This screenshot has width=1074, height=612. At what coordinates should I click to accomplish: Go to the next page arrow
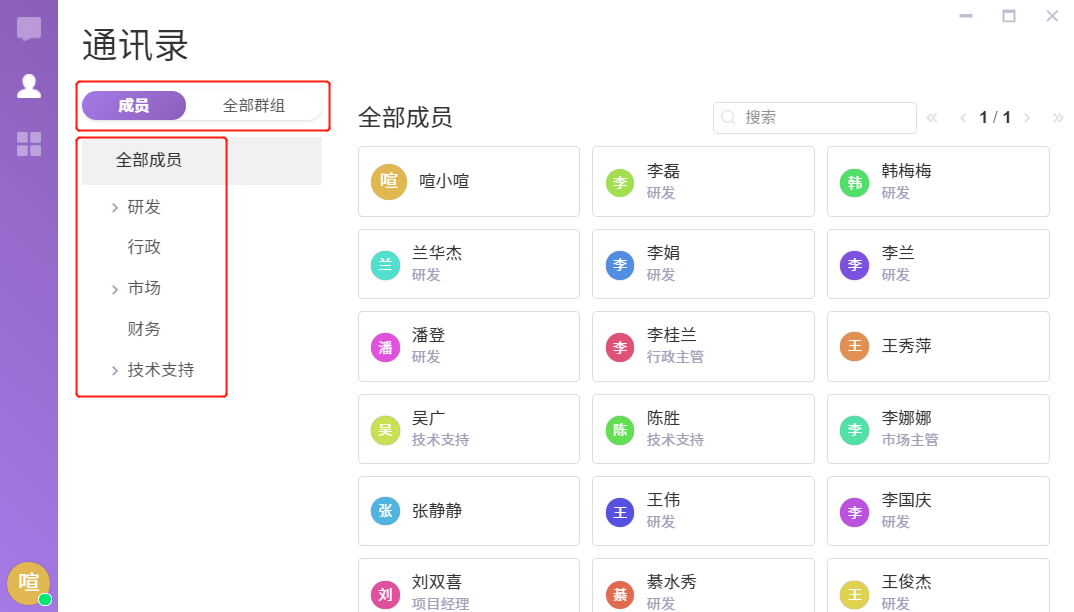tap(1027, 118)
